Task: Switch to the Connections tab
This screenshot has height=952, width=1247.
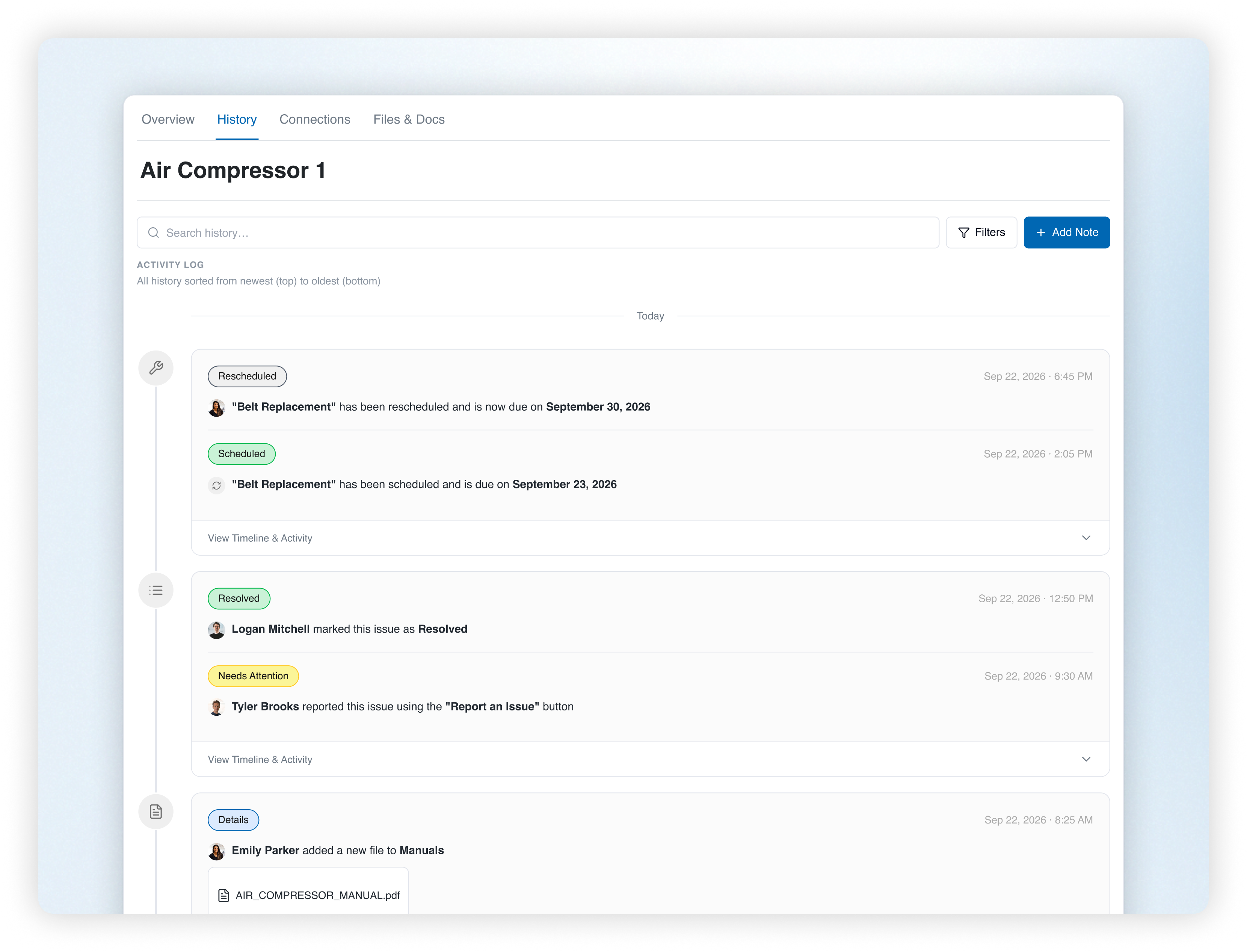Action: click(315, 119)
